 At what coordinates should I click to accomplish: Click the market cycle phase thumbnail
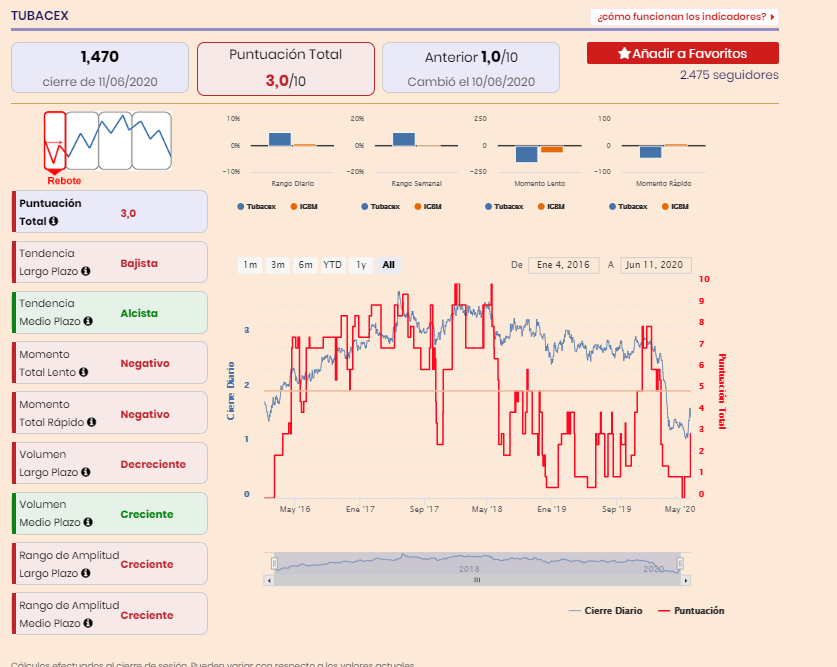[x=108, y=141]
